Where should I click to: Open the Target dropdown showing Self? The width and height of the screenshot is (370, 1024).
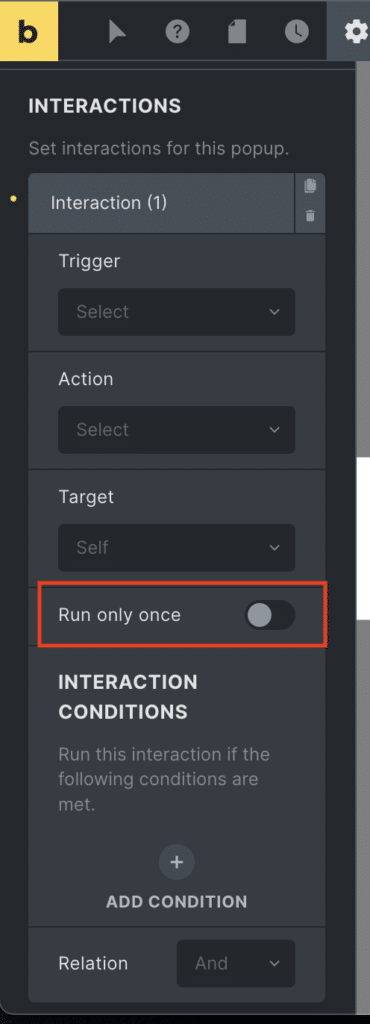click(176, 547)
